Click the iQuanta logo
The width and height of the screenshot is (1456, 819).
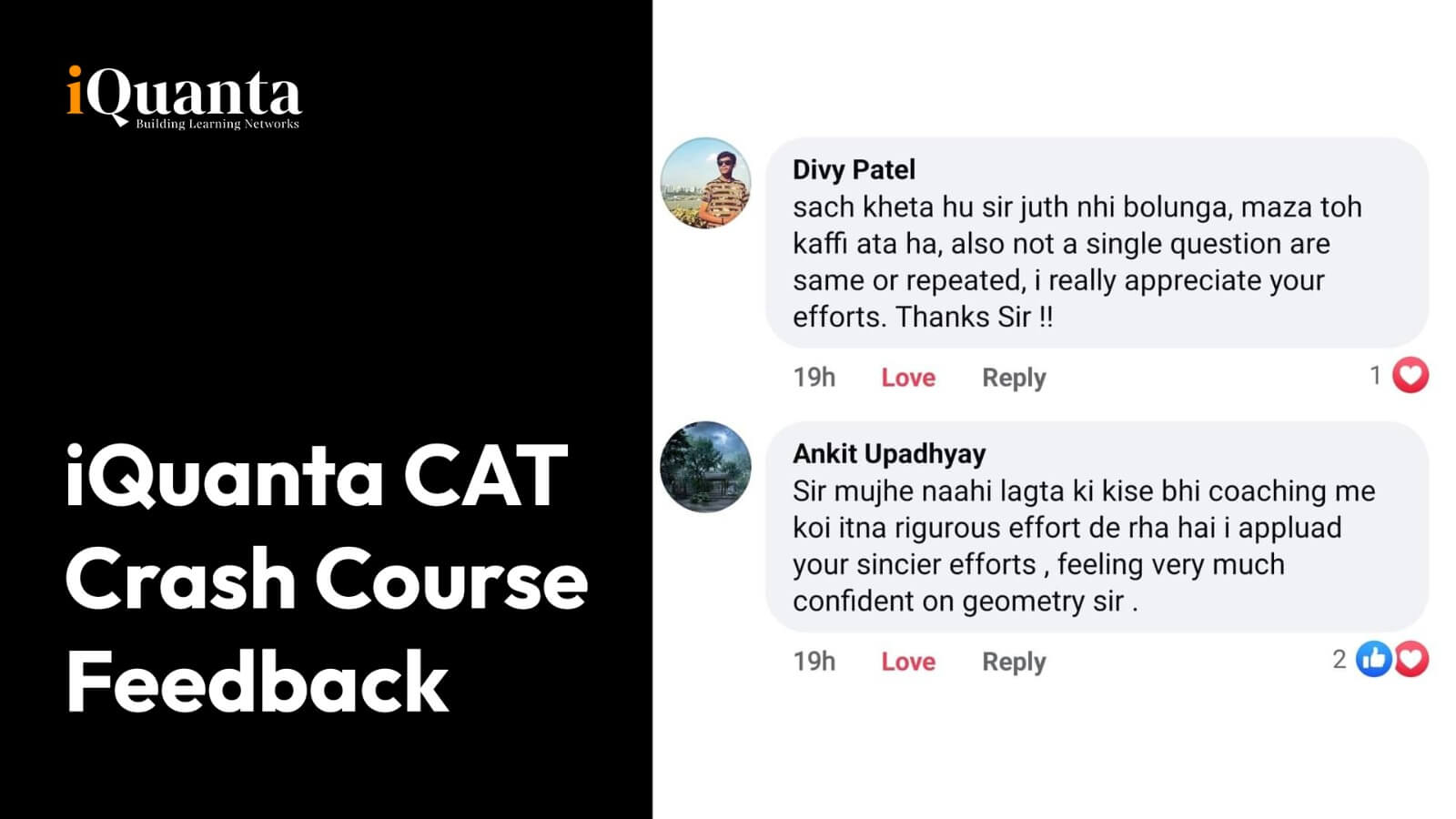pos(184,97)
